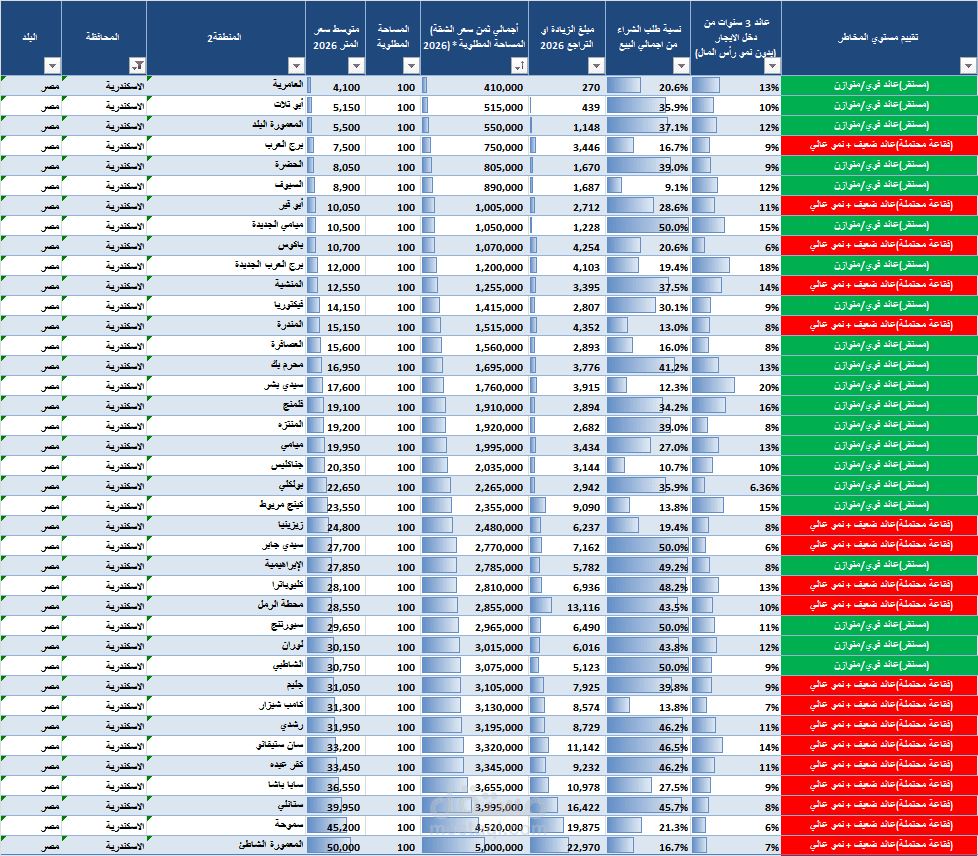The image size is (978, 856).
Task: Open the المنطقة2 column filter dropdown
Action: (x=296, y=66)
